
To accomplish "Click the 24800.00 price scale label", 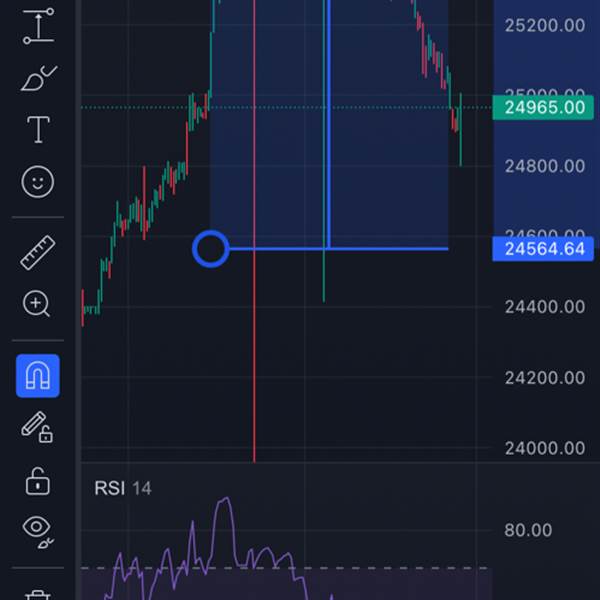I will (x=545, y=166).
